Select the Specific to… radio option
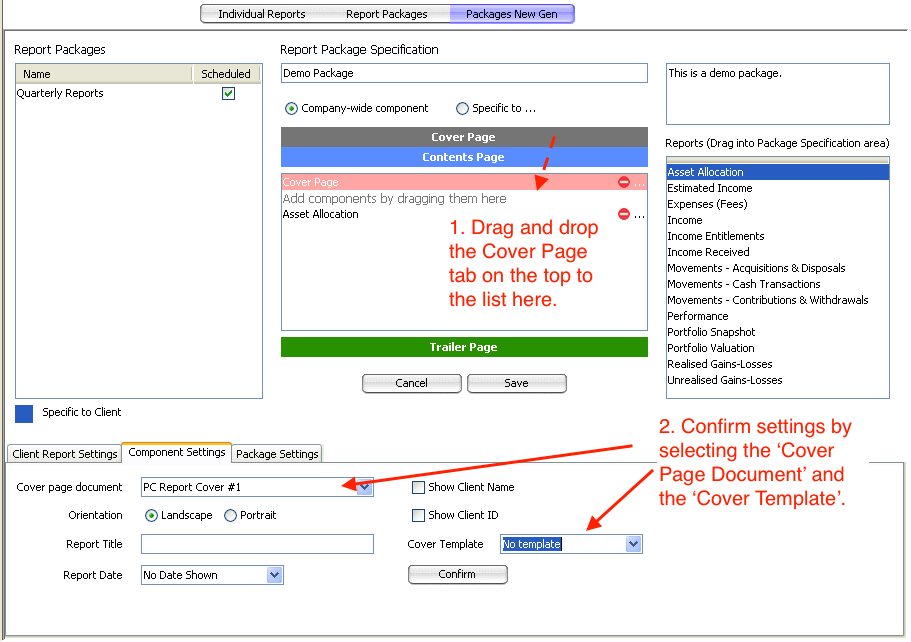Image resolution: width=911 pixels, height=642 pixels. 462,109
